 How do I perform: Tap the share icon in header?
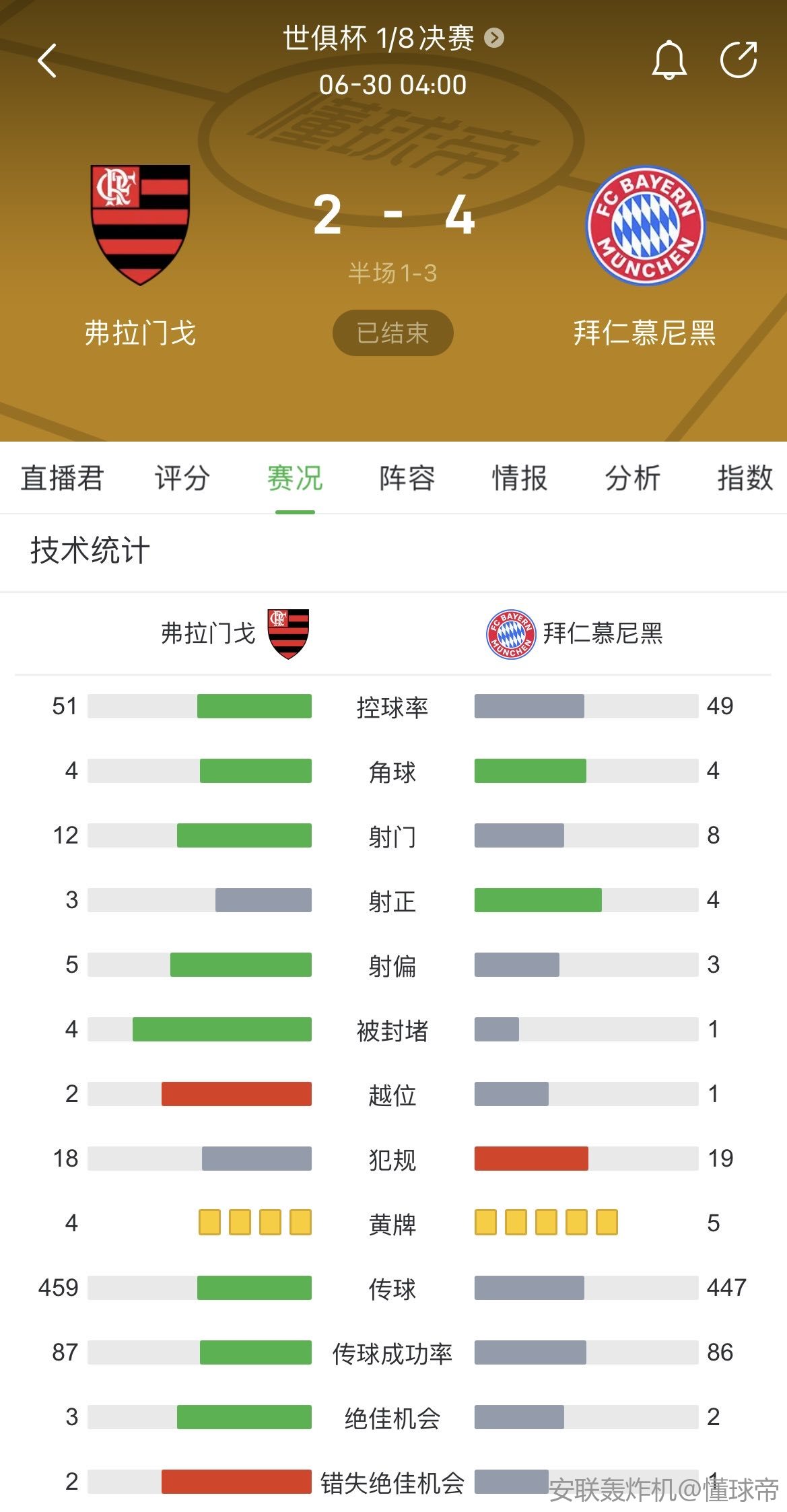point(739,60)
